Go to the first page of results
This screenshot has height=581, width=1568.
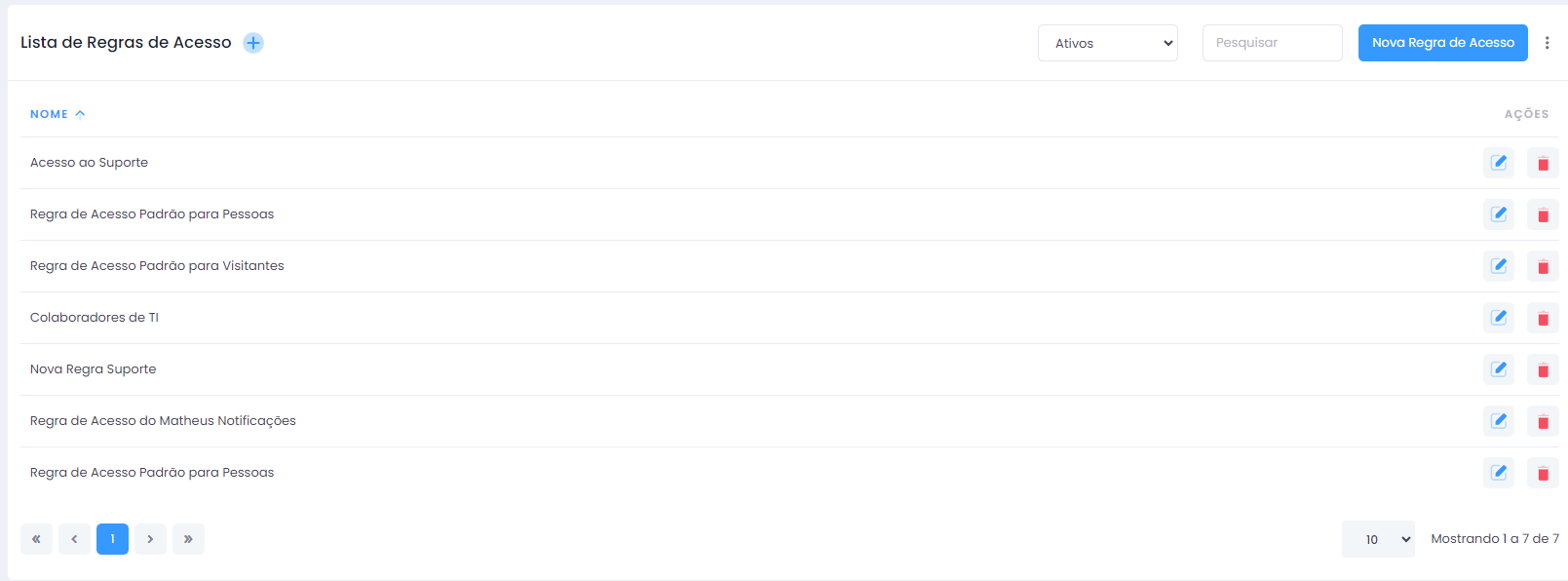click(36, 539)
